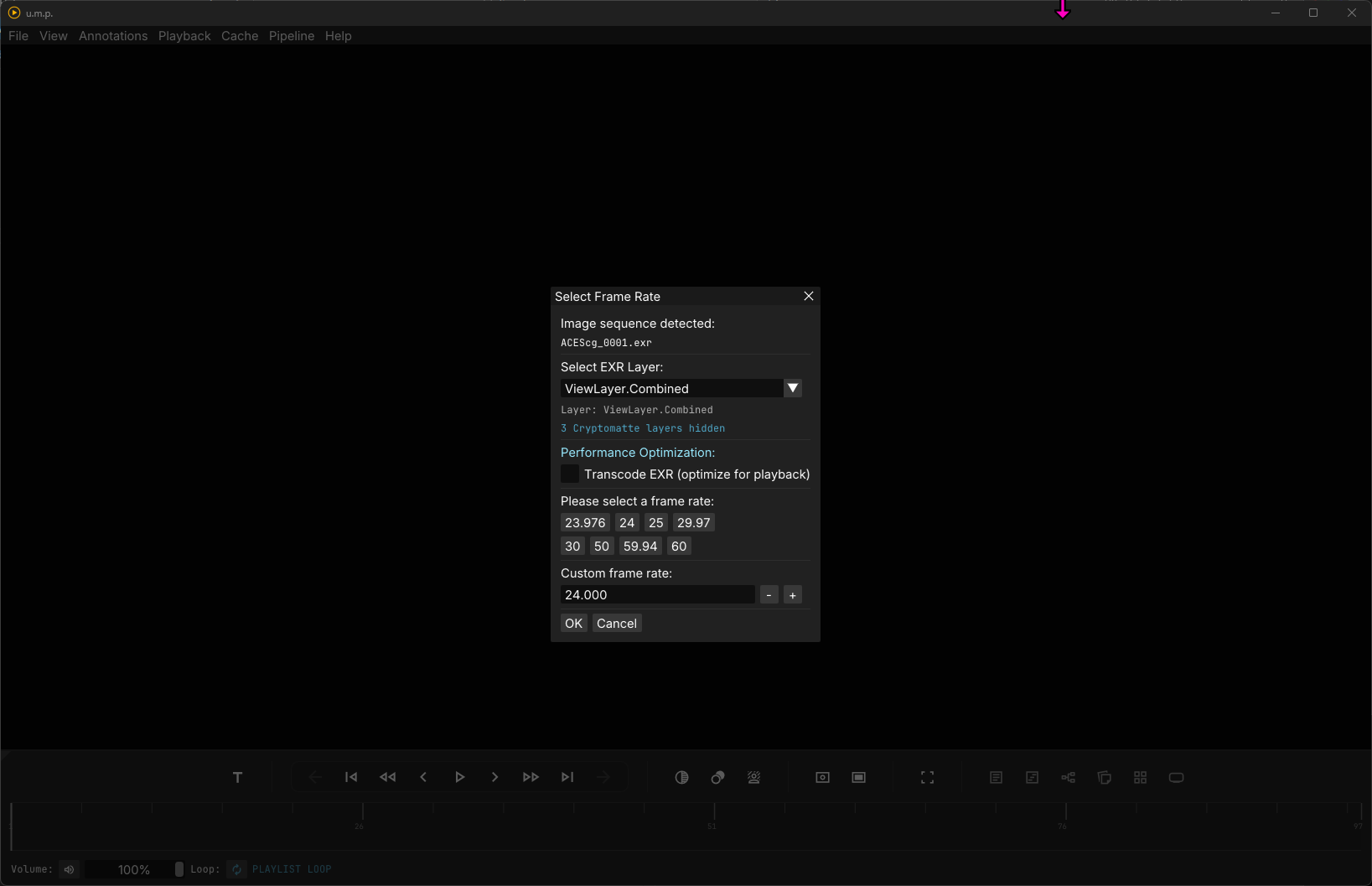Click the ViewLayer.Combined combo box
1372x886 pixels.
pyautogui.click(x=670, y=388)
